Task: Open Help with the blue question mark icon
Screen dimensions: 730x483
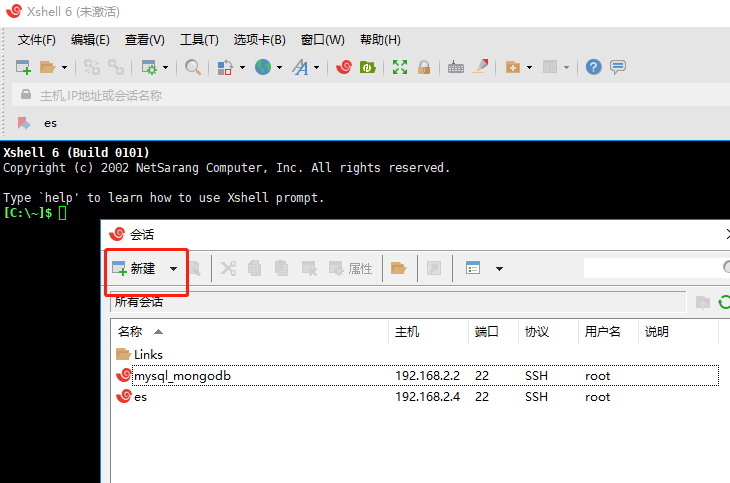Action: pyautogui.click(x=594, y=67)
